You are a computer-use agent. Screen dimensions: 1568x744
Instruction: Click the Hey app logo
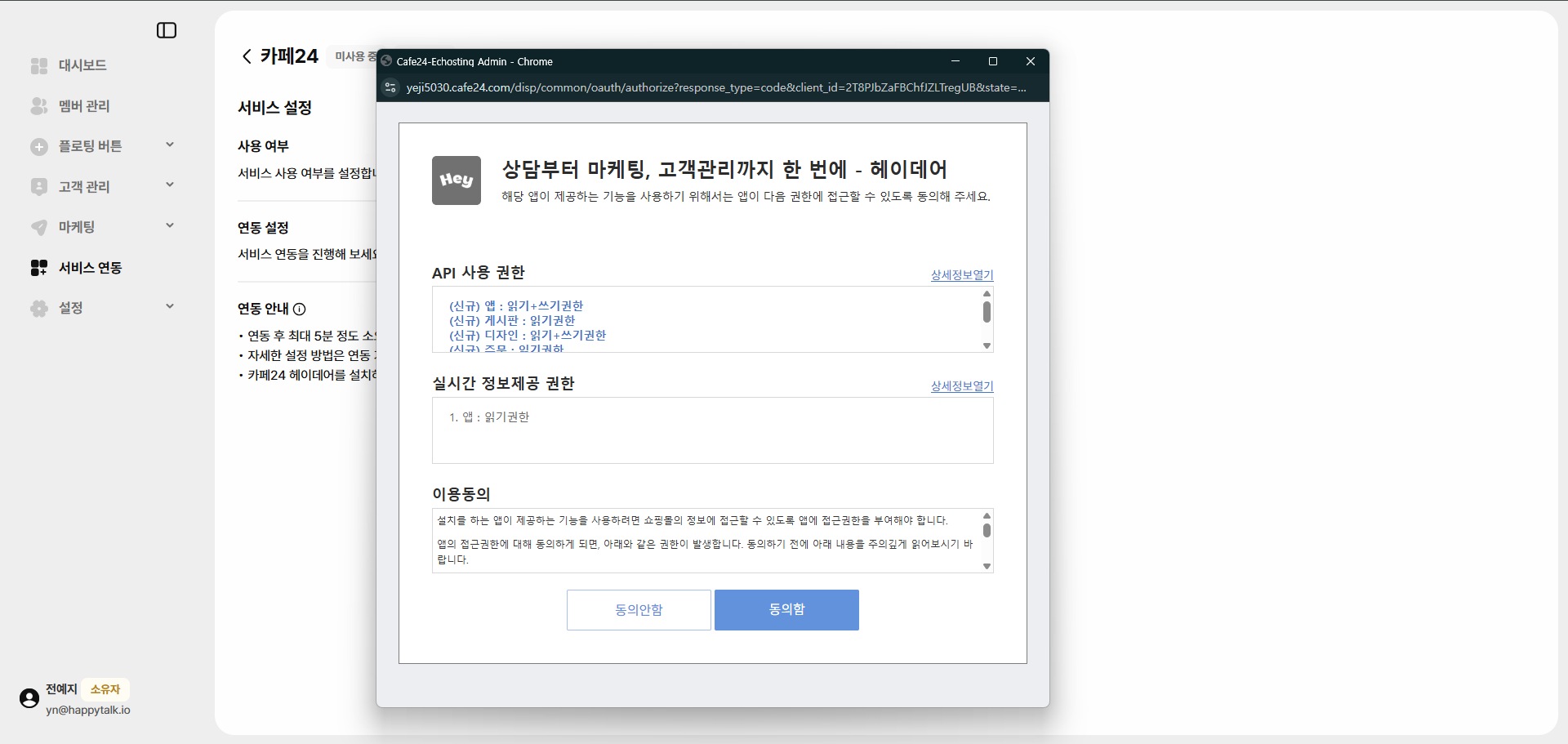[457, 180]
